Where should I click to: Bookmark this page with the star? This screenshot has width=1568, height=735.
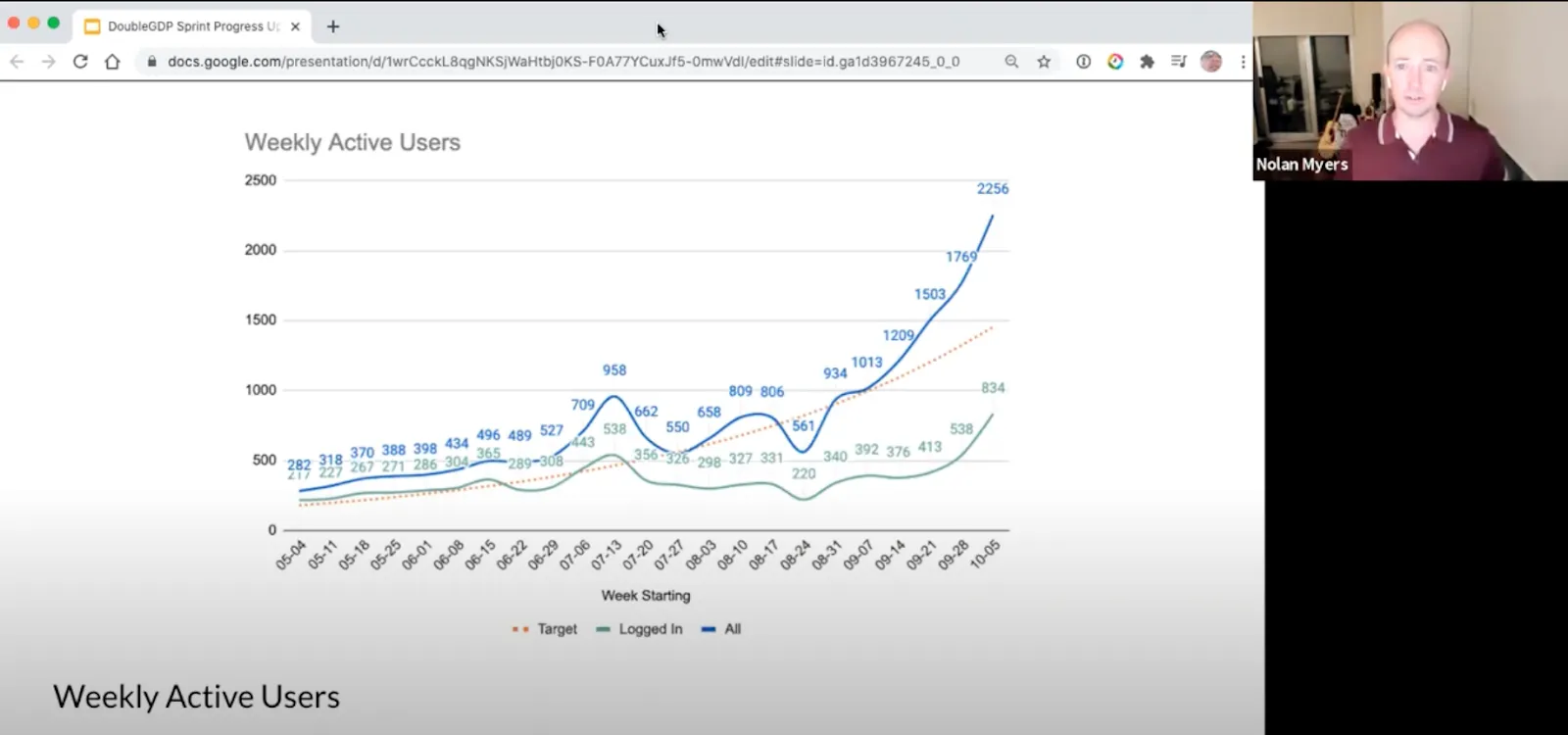tap(1044, 62)
